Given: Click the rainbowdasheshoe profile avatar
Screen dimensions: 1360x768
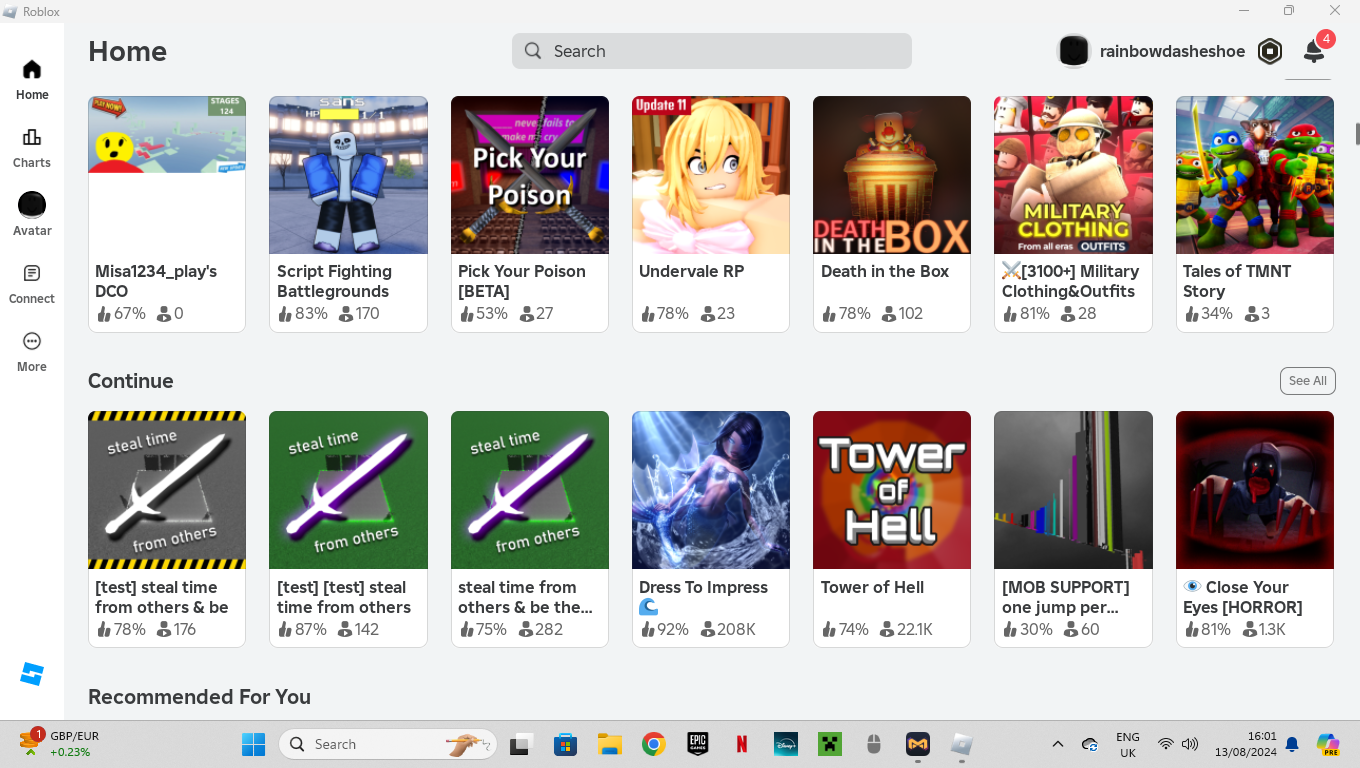Looking at the screenshot, I should (1073, 51).
